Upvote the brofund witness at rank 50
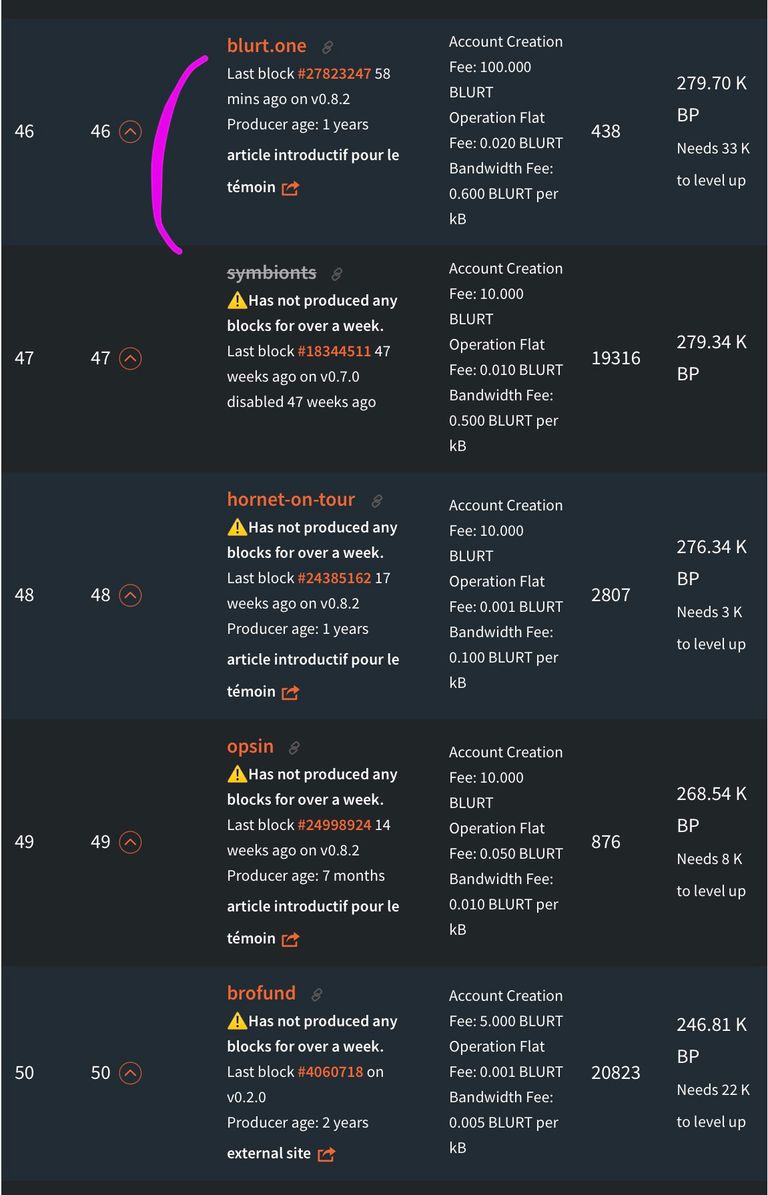The image size is (768, 1195). 130,1074
